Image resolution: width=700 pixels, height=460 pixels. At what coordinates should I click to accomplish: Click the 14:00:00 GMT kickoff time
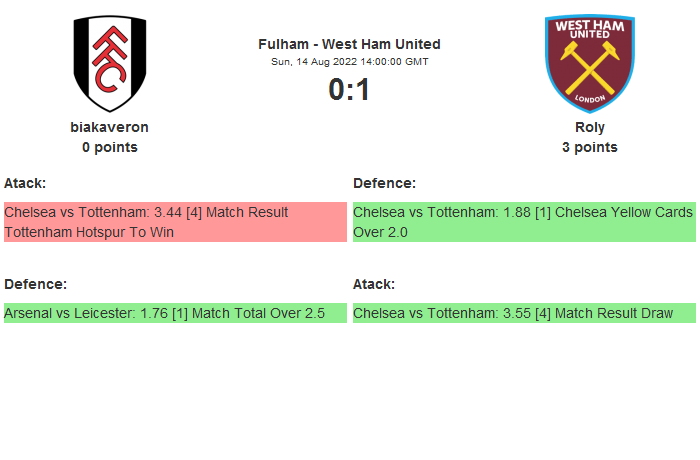394,62
